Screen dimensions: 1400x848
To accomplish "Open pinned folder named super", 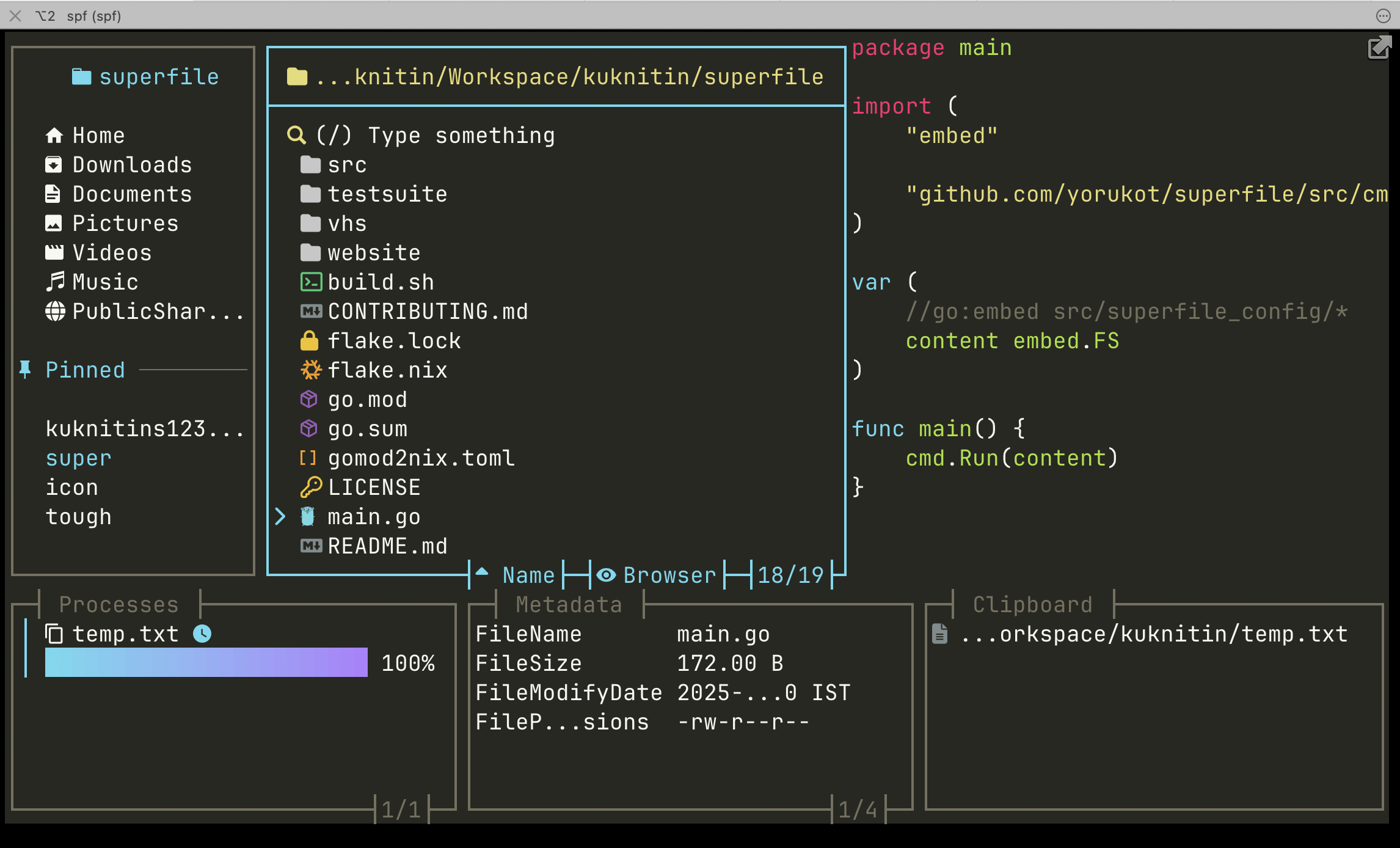I will coord(79,458).
